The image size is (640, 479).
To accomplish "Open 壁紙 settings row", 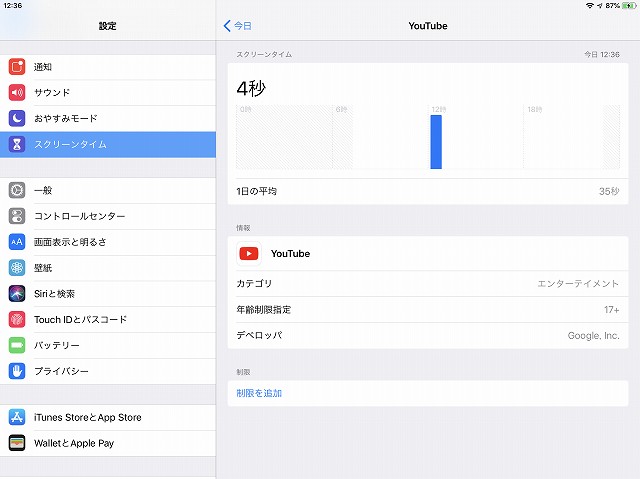I will pos(108,268).
